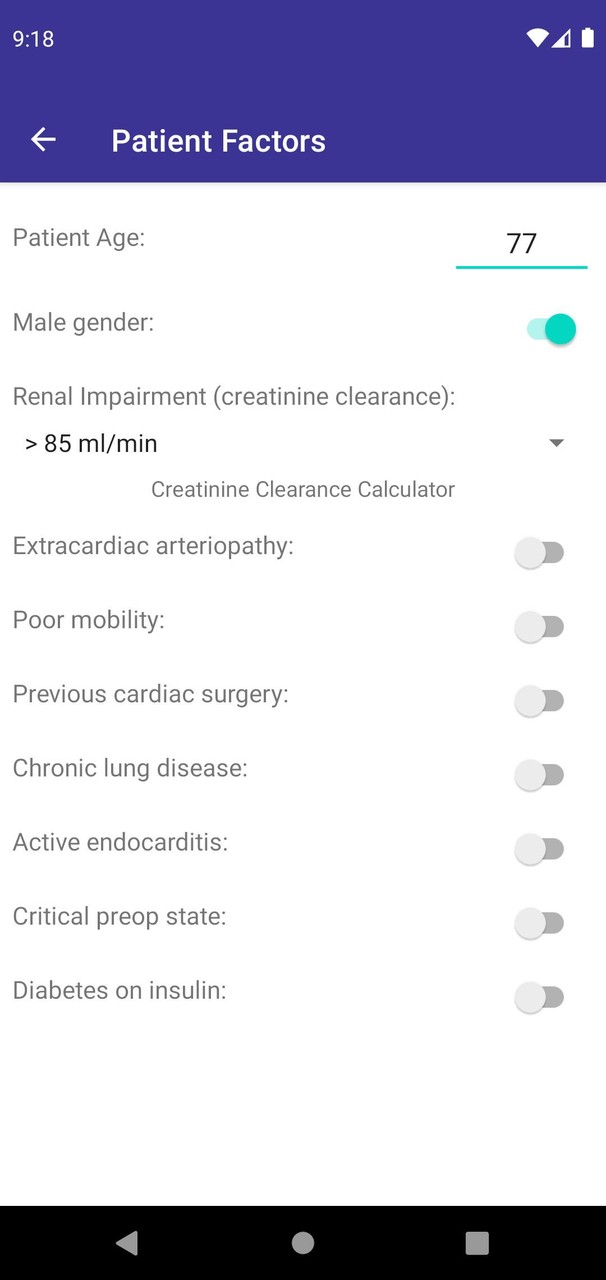The image size is (606, 1280).
Task: Open the creatinine clearance dropdown
Action: 556,442
